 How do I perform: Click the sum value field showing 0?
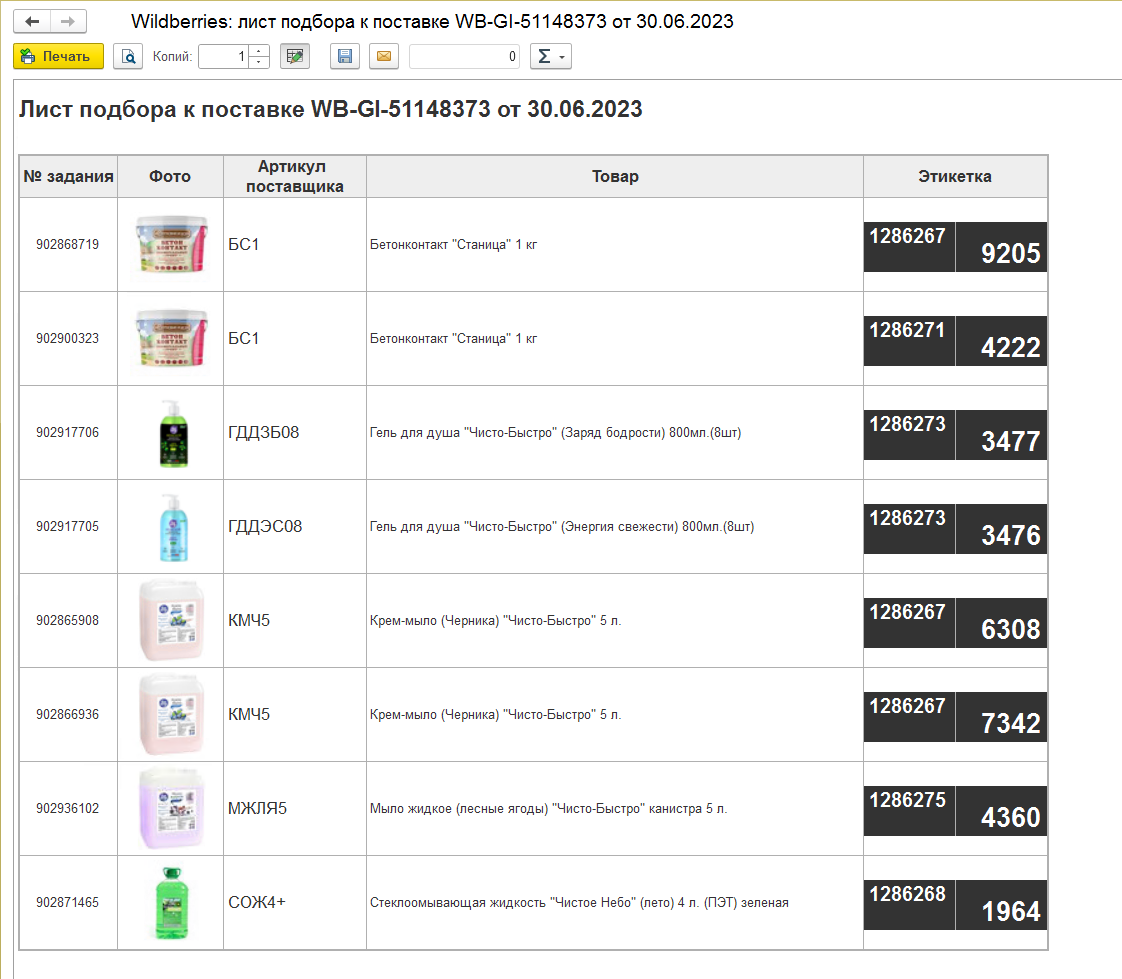pos(464,57)
